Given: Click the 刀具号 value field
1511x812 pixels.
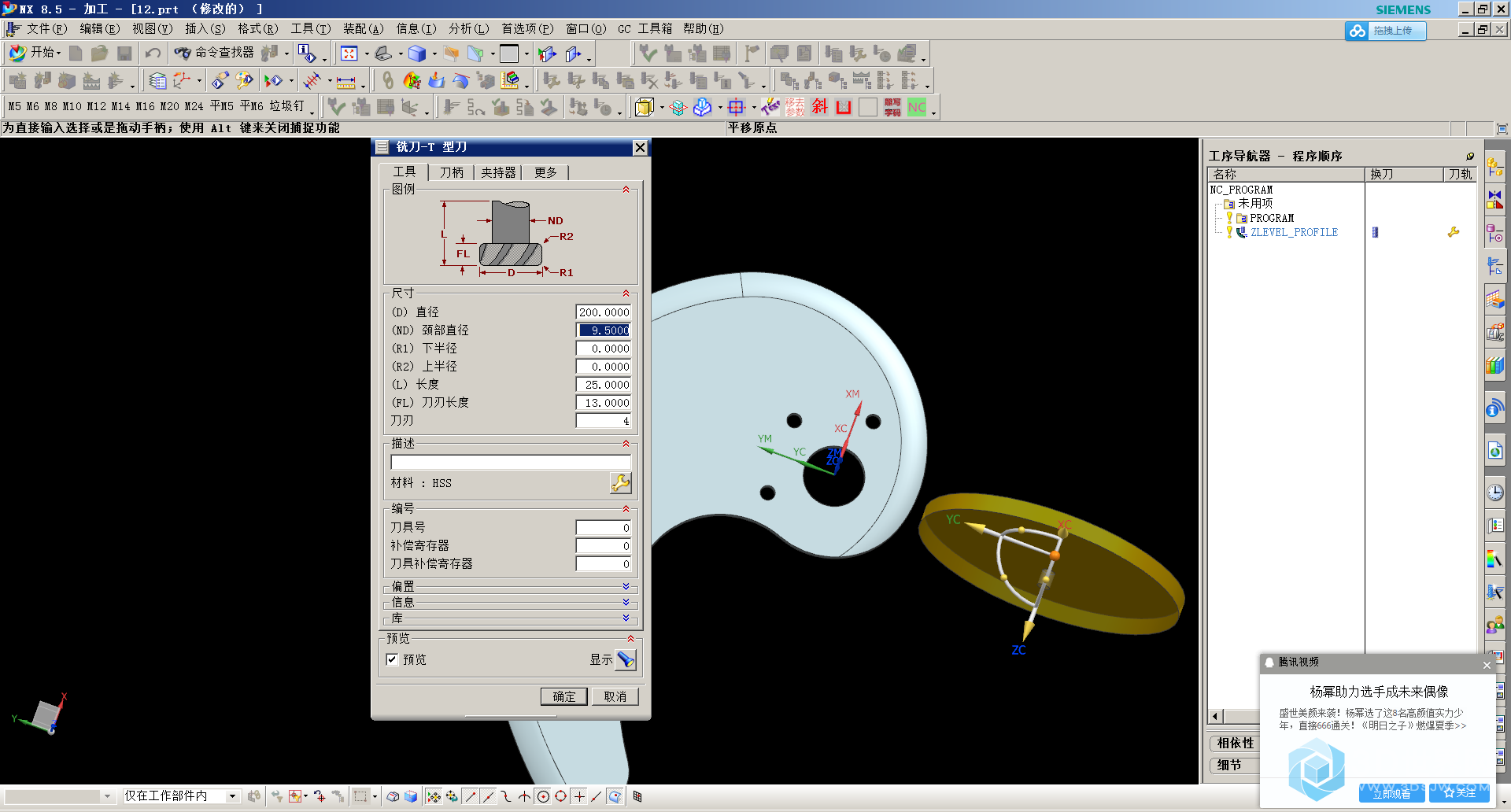Looking at the screenshot, I should (x=604, y=528).
